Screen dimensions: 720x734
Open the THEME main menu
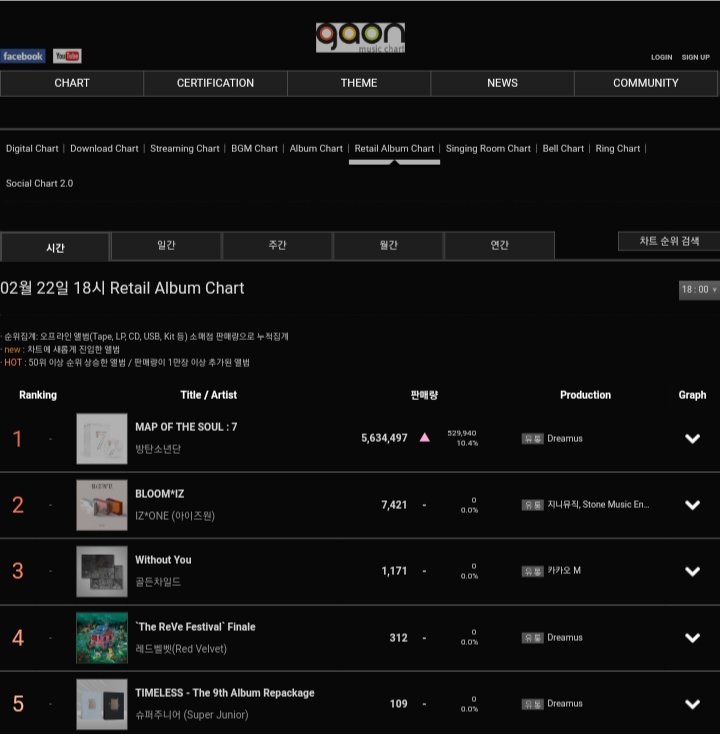point(359,83)
